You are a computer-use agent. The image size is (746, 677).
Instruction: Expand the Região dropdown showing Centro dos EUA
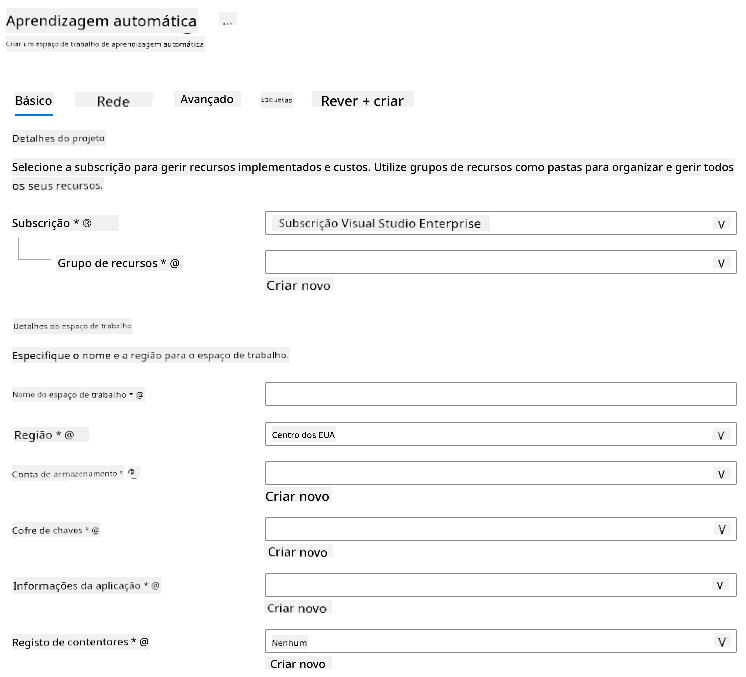pos(501,434)
